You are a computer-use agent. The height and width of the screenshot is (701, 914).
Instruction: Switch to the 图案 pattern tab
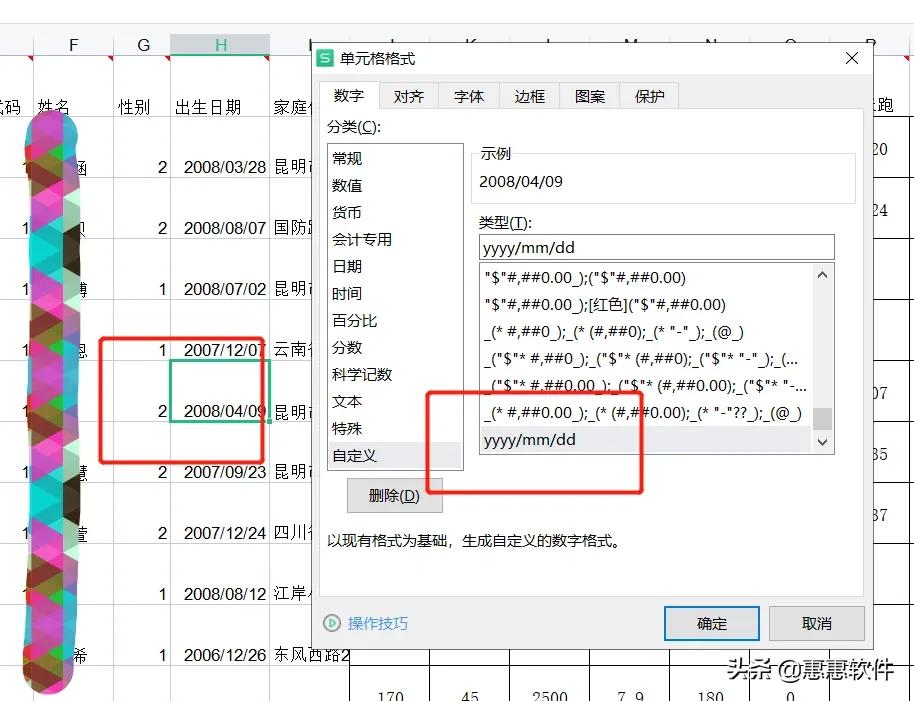pos(589,96)
